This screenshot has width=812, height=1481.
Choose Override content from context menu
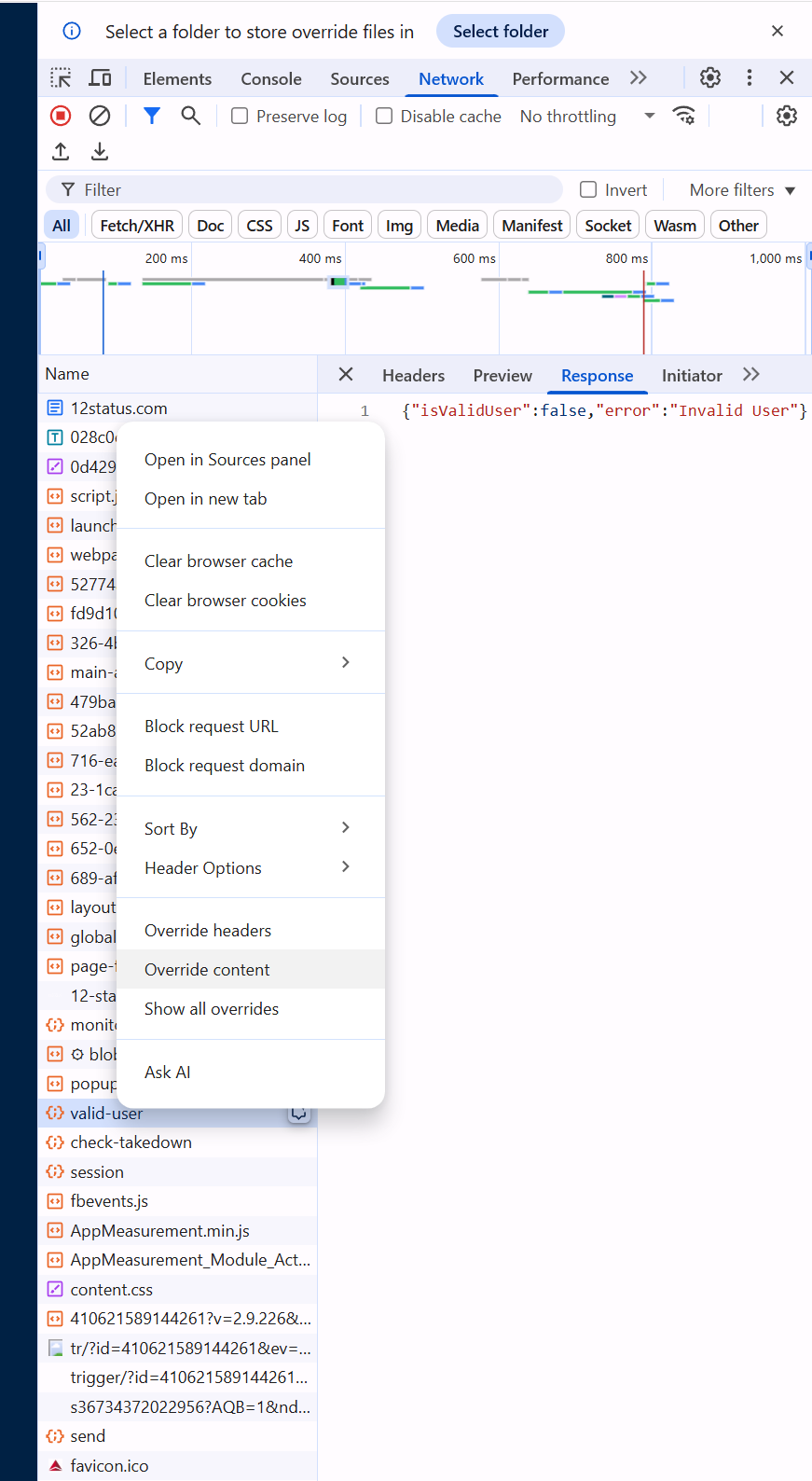coord(207,969)
